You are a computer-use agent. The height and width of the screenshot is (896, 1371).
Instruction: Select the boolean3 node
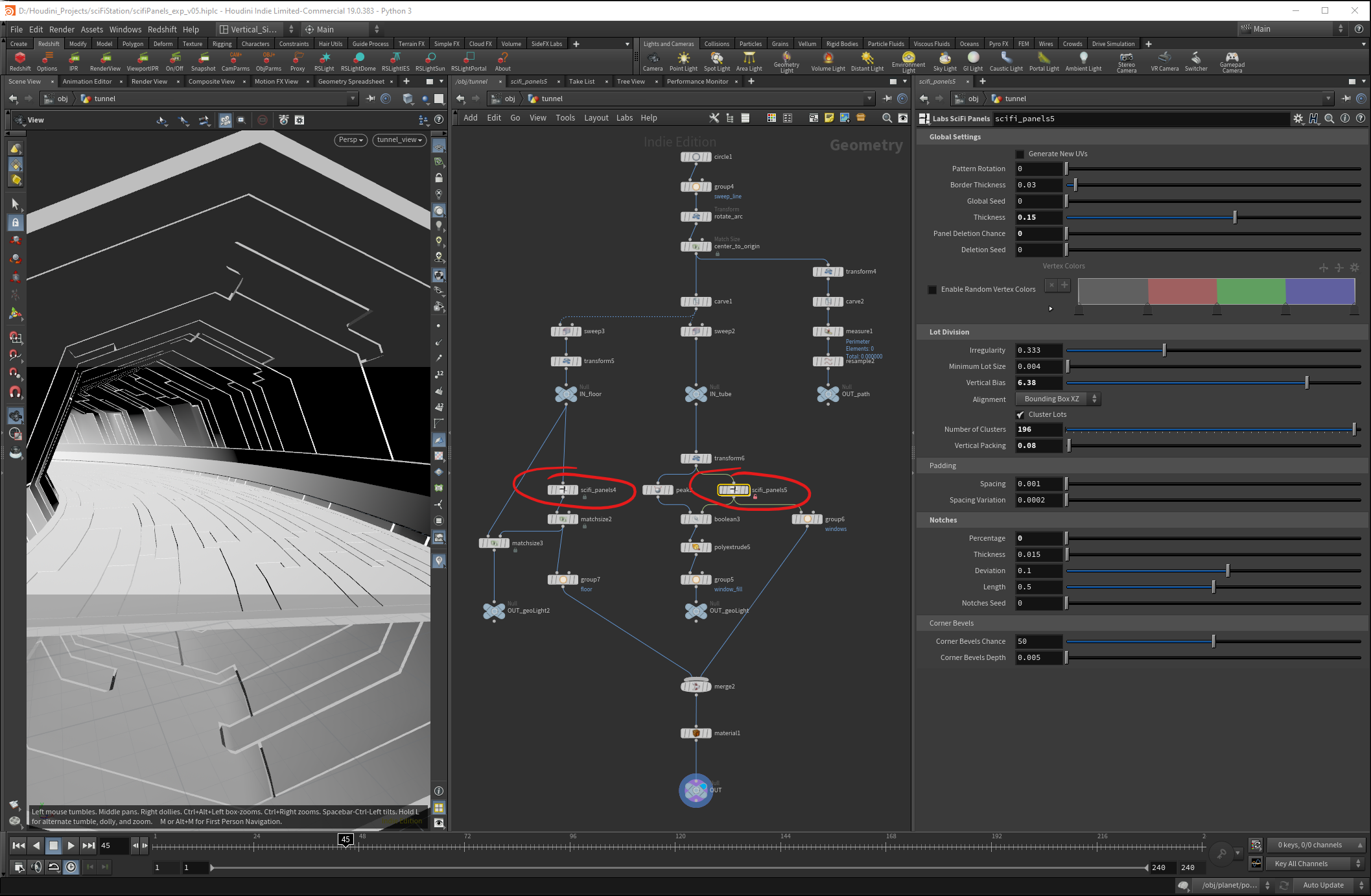[696, 519]
